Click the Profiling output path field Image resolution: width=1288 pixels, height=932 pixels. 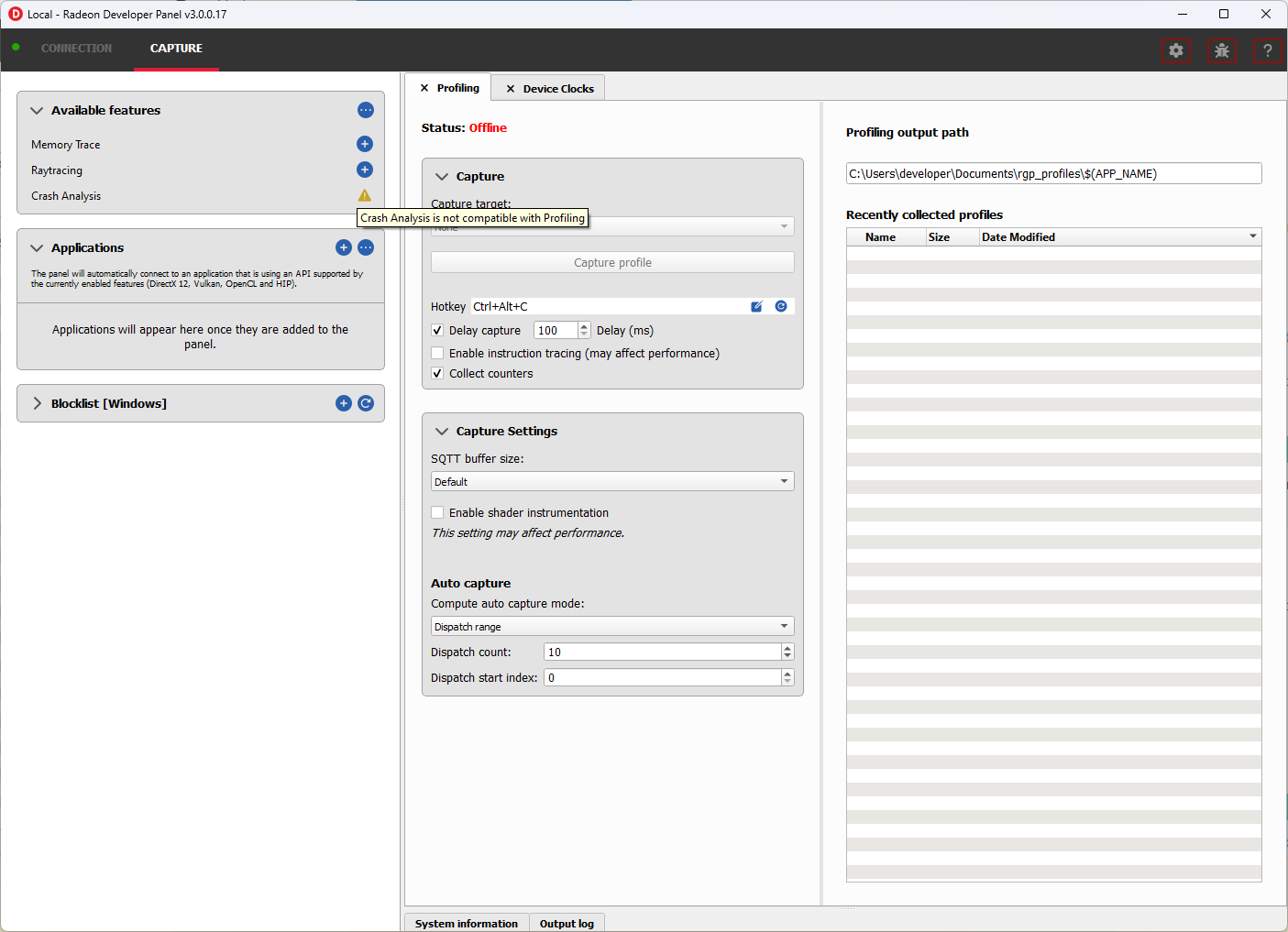pyautogui.click(x=1053, y=173)
